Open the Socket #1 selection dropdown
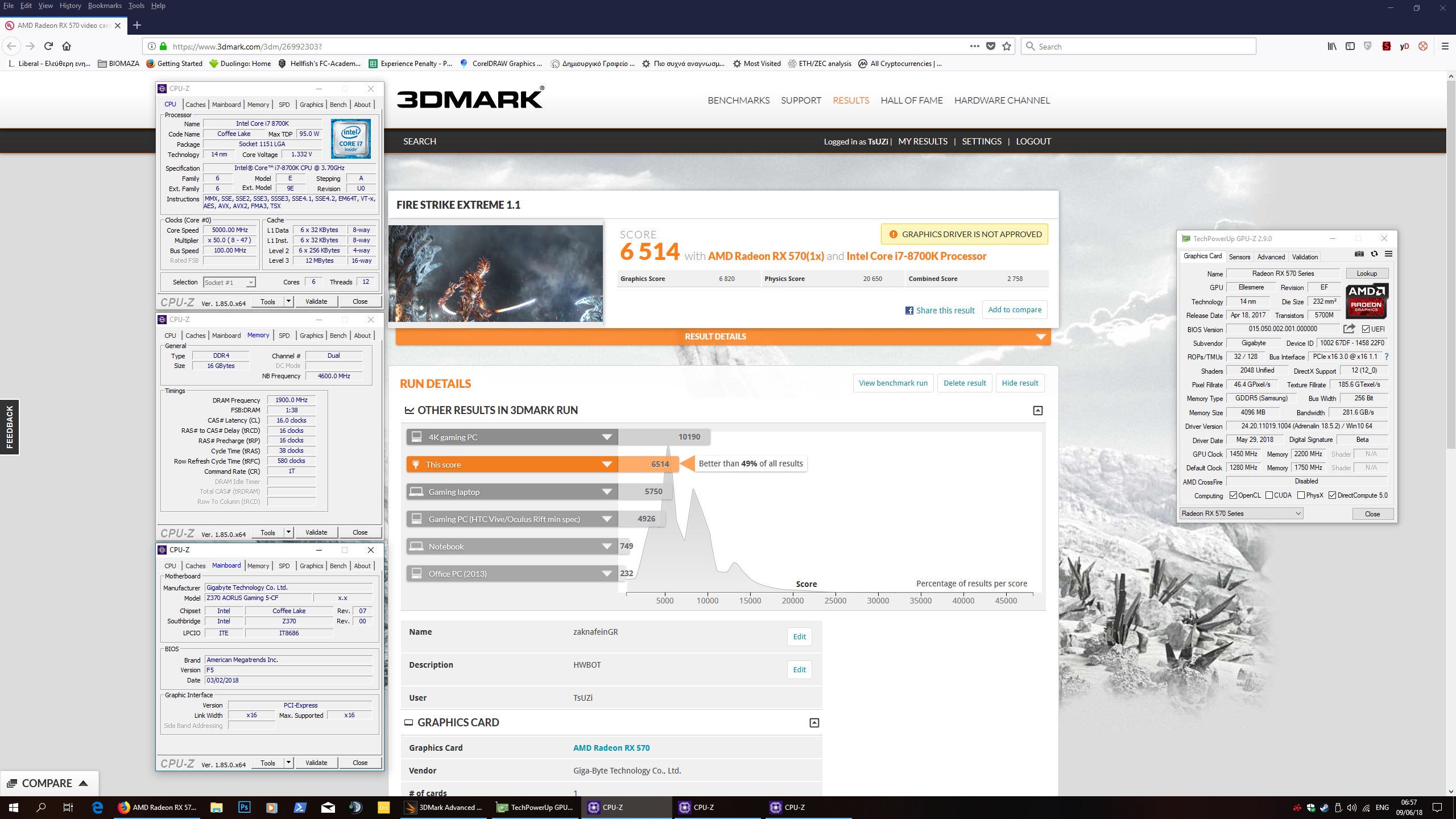 230,282
